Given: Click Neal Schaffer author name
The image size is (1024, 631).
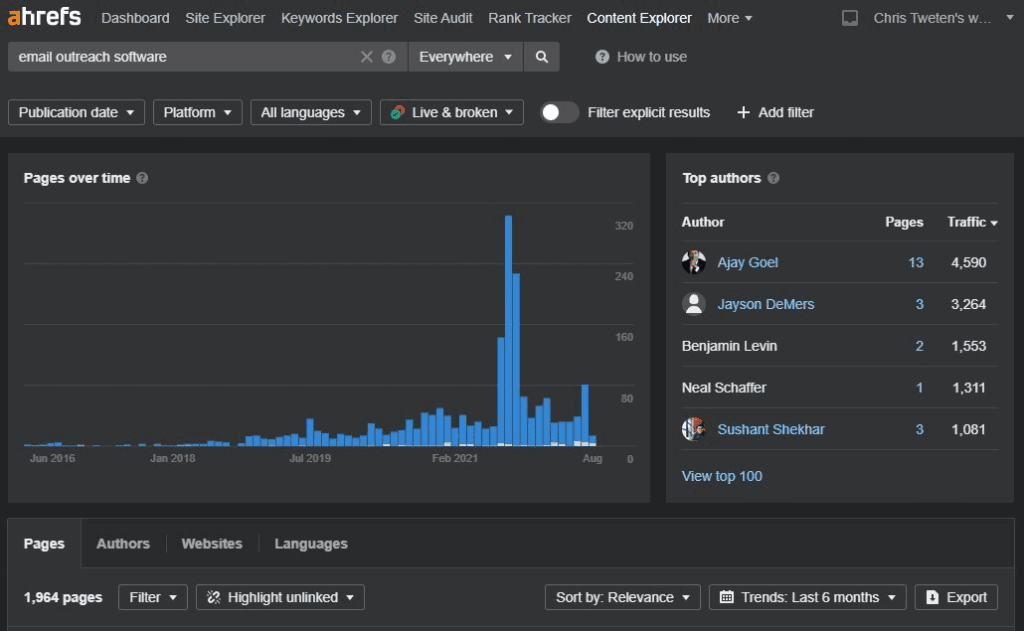Looking at the screenshot, I should 724,387.
